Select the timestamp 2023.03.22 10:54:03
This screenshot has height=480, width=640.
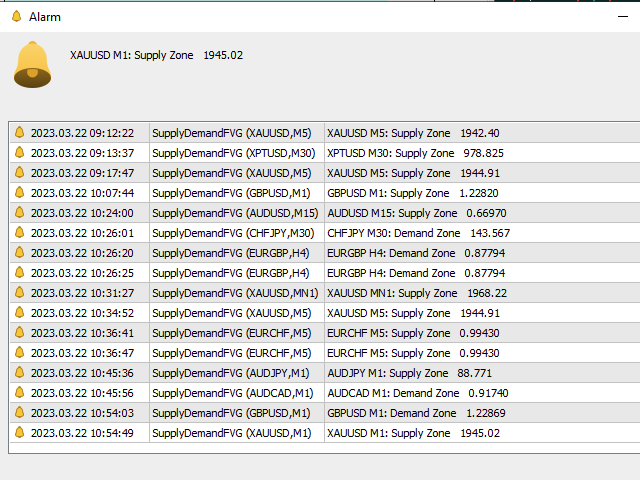click(x=82, y=413)
